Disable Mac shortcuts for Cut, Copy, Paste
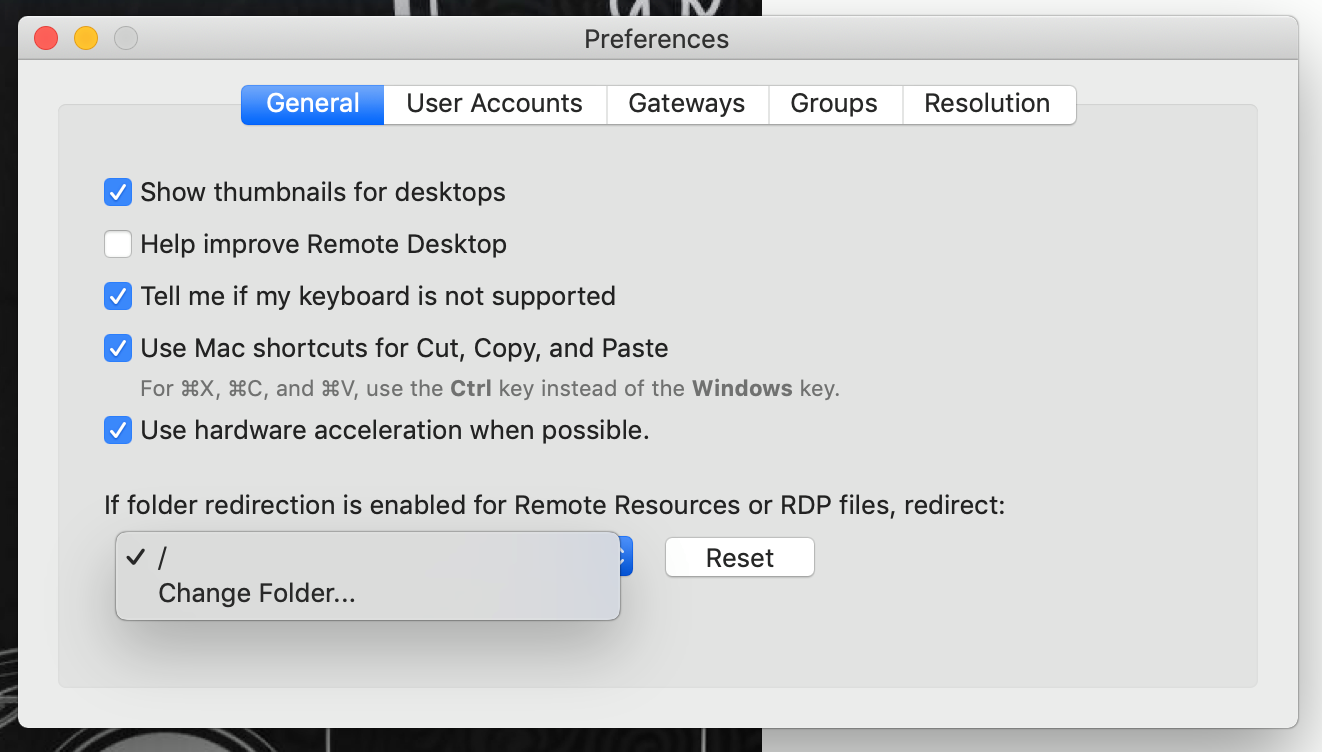The width and height of the screenshot is (1322, 752). [x=118, y=348]
